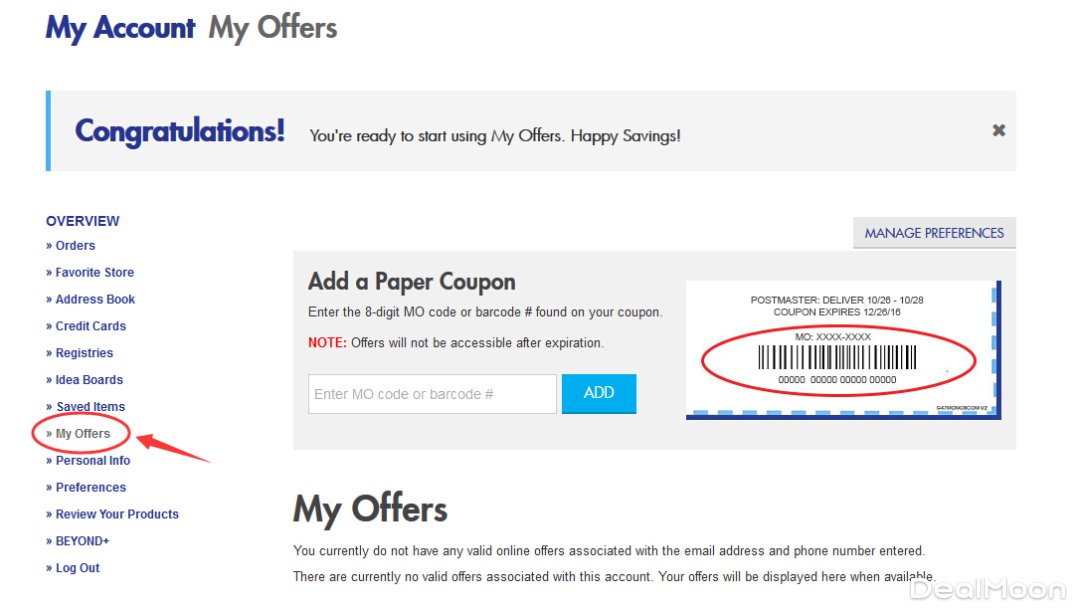1080x613 pixels.
Task: View Idea Boards
Action: click(x=89, y=381)
